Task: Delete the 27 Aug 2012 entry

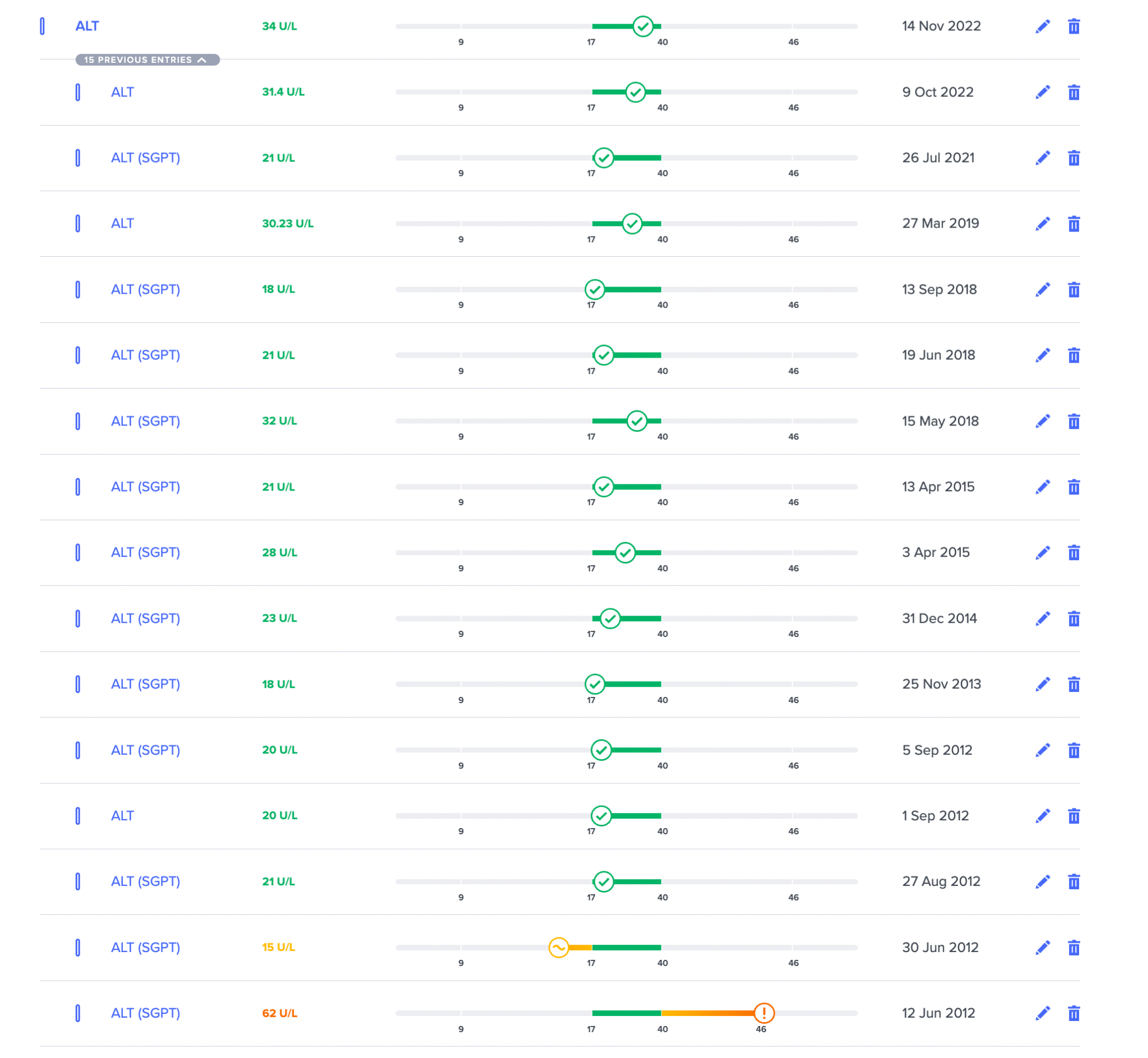Action: pos(1073,883)
